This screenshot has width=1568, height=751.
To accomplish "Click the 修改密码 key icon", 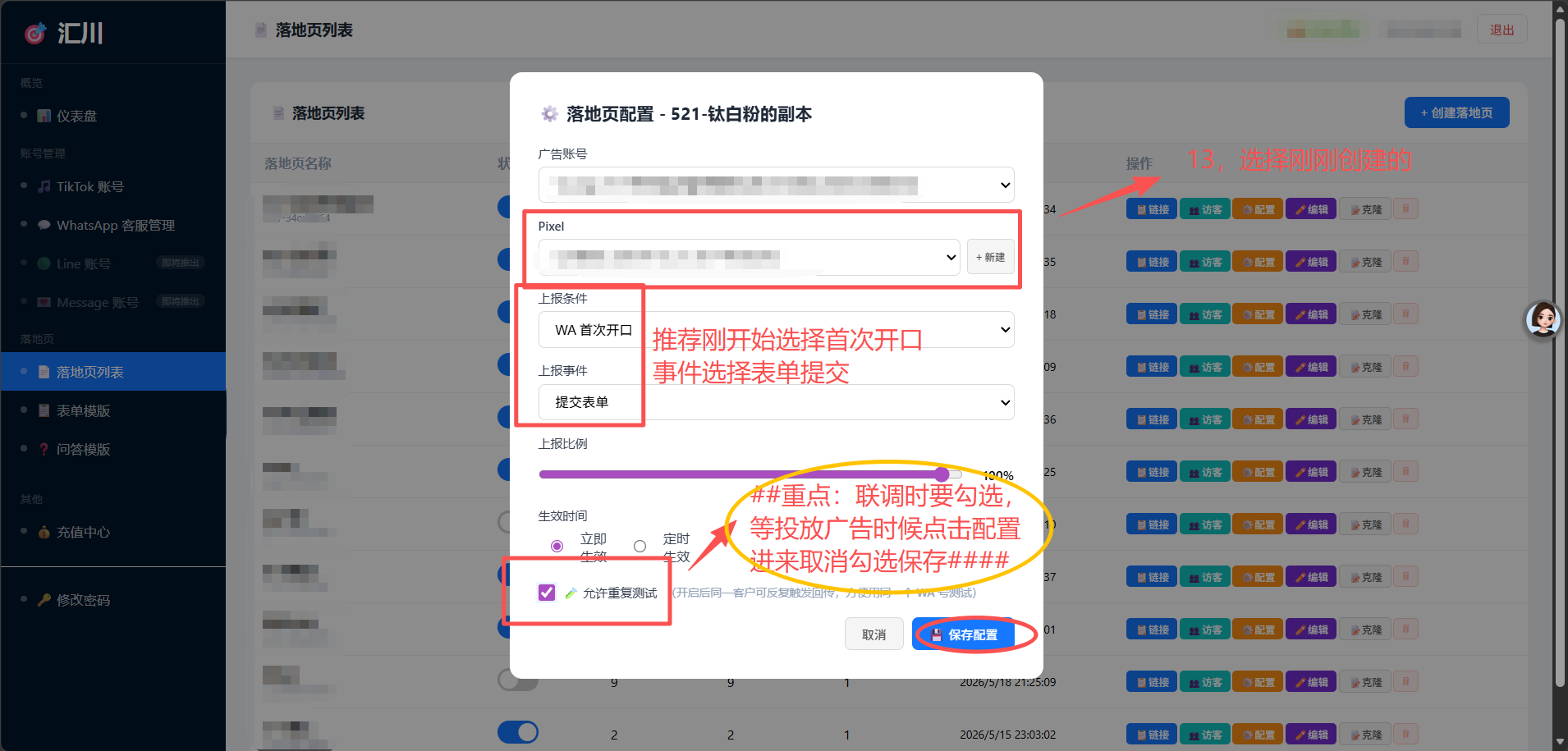I will point(44,600).
